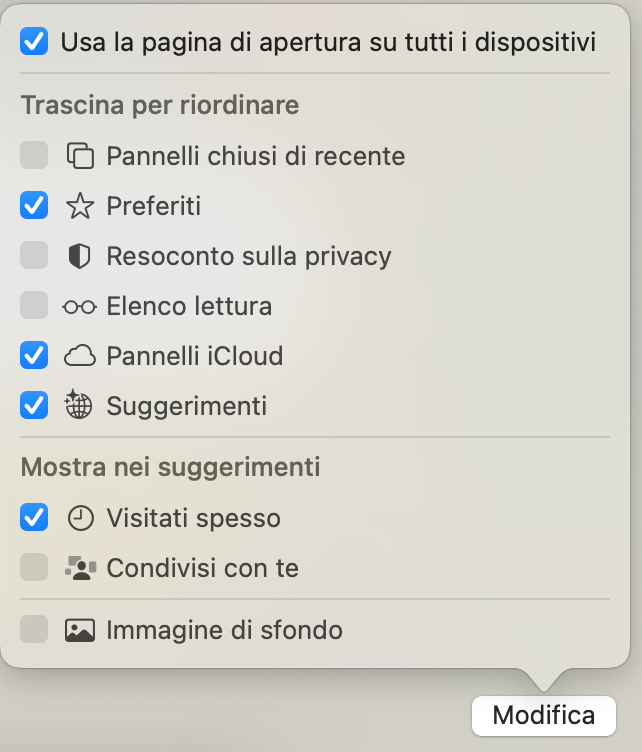The width and height of the screenshot is (642, 752).
Task: Enable the Pannelli chiusi di recente checkbox
Action: click(34, 156)
